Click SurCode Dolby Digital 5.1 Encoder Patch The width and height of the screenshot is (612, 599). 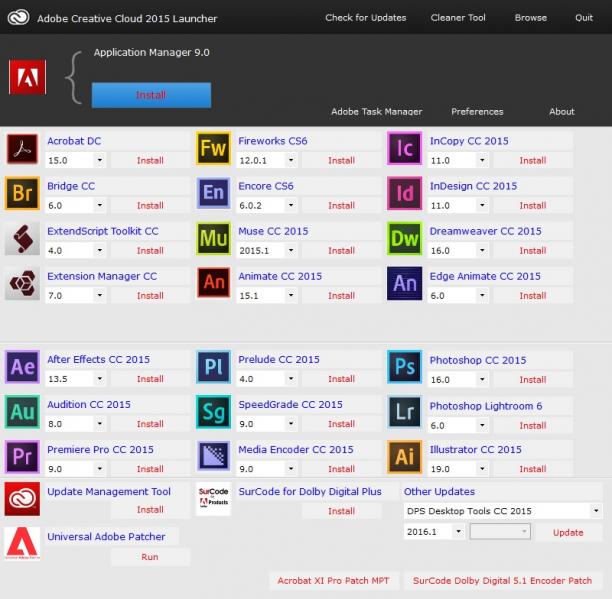pyautogui.click(x=503, y=581)
